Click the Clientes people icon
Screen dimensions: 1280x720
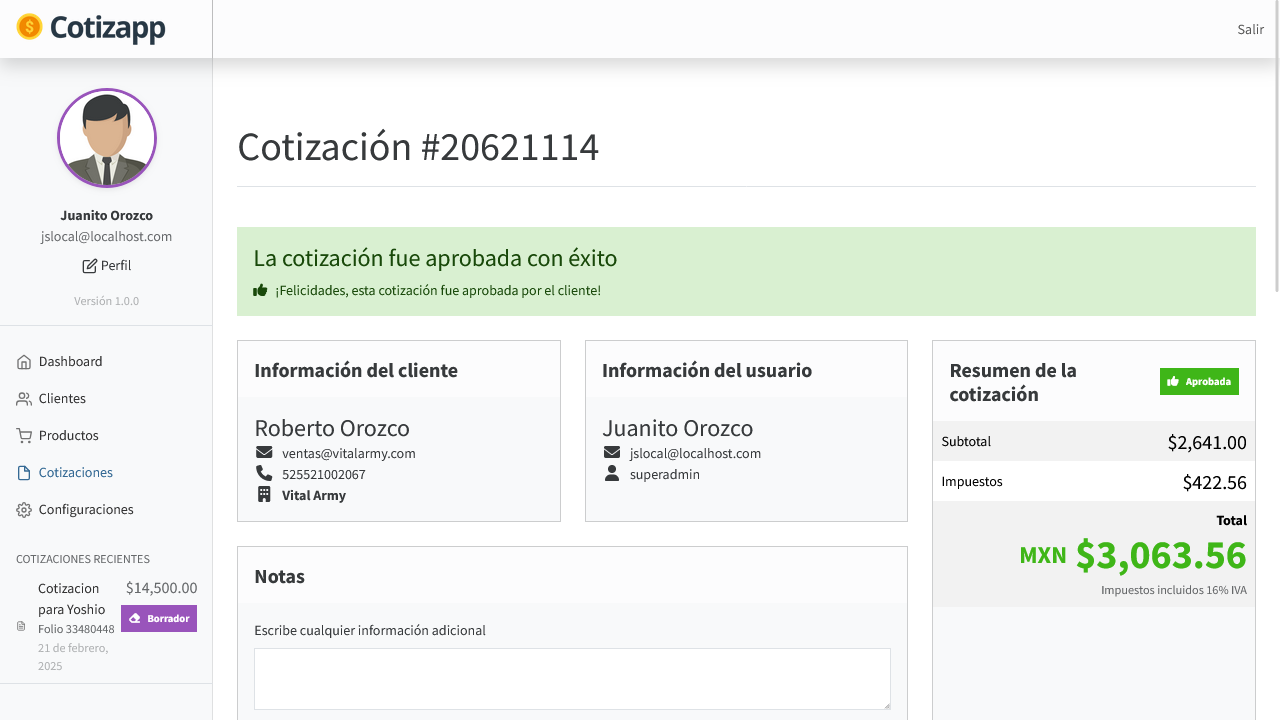click(x=24, y=399)
